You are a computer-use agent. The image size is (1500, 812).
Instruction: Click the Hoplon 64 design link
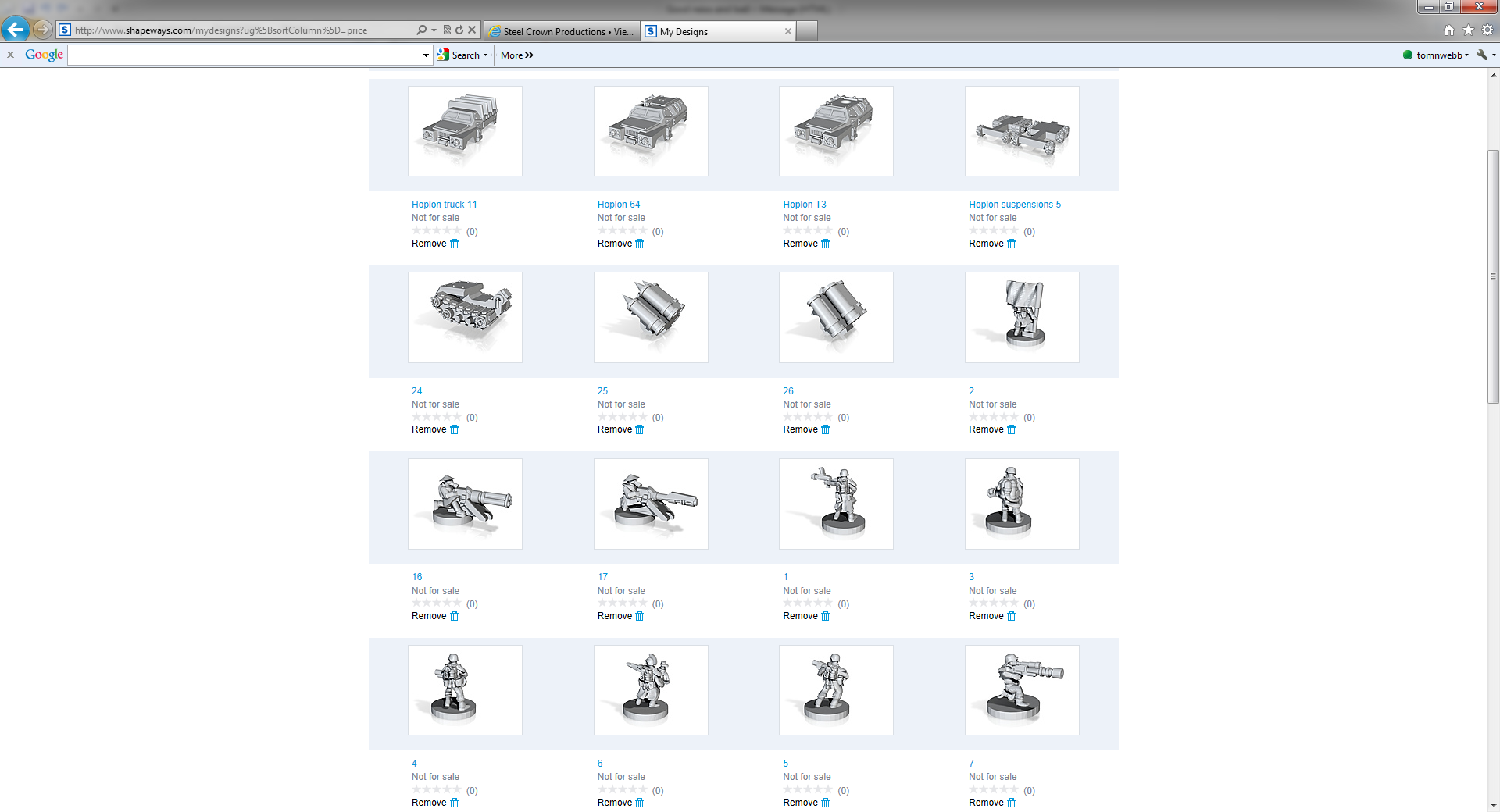pyautogui.click(x=618, y=205)
